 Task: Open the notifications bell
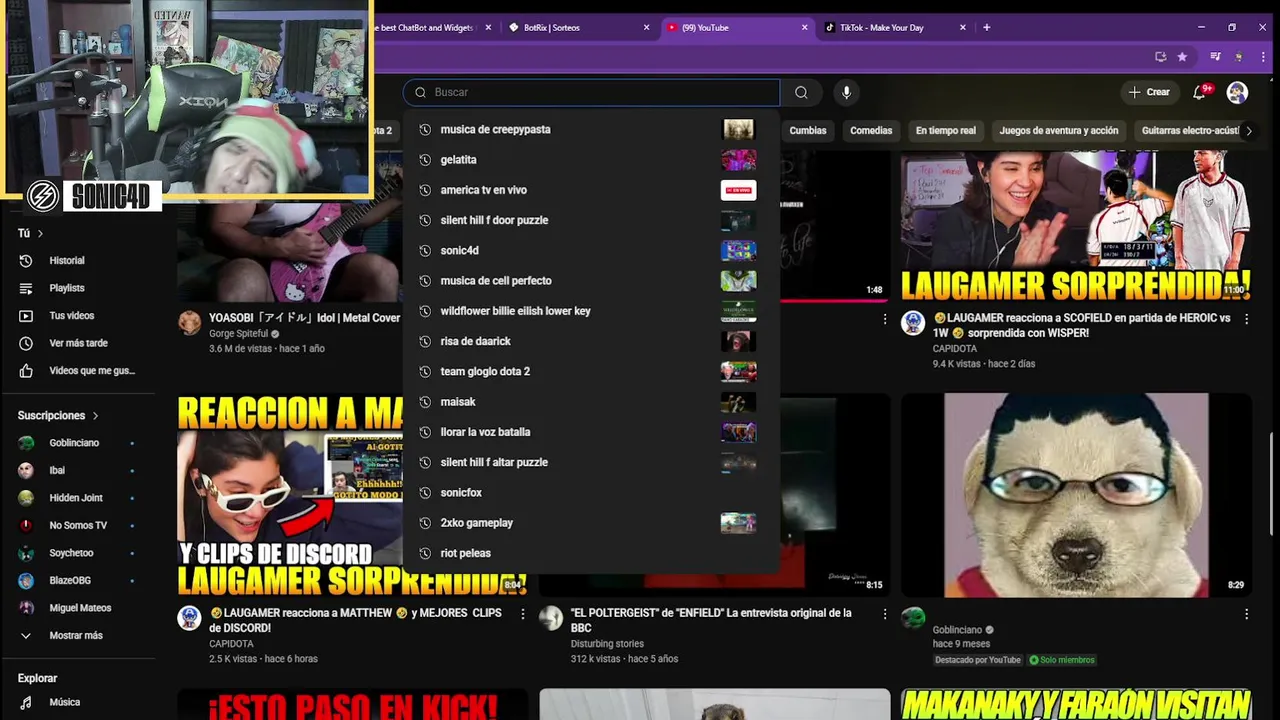tap(1199, 92)
